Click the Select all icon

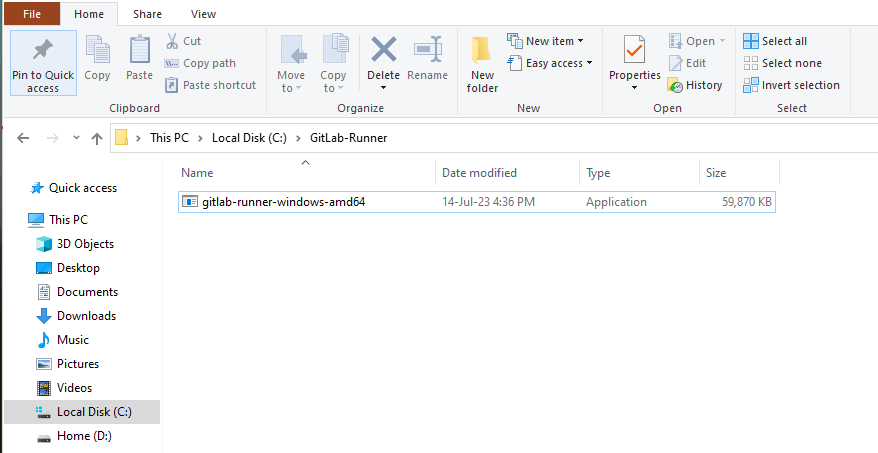(750, 41)
